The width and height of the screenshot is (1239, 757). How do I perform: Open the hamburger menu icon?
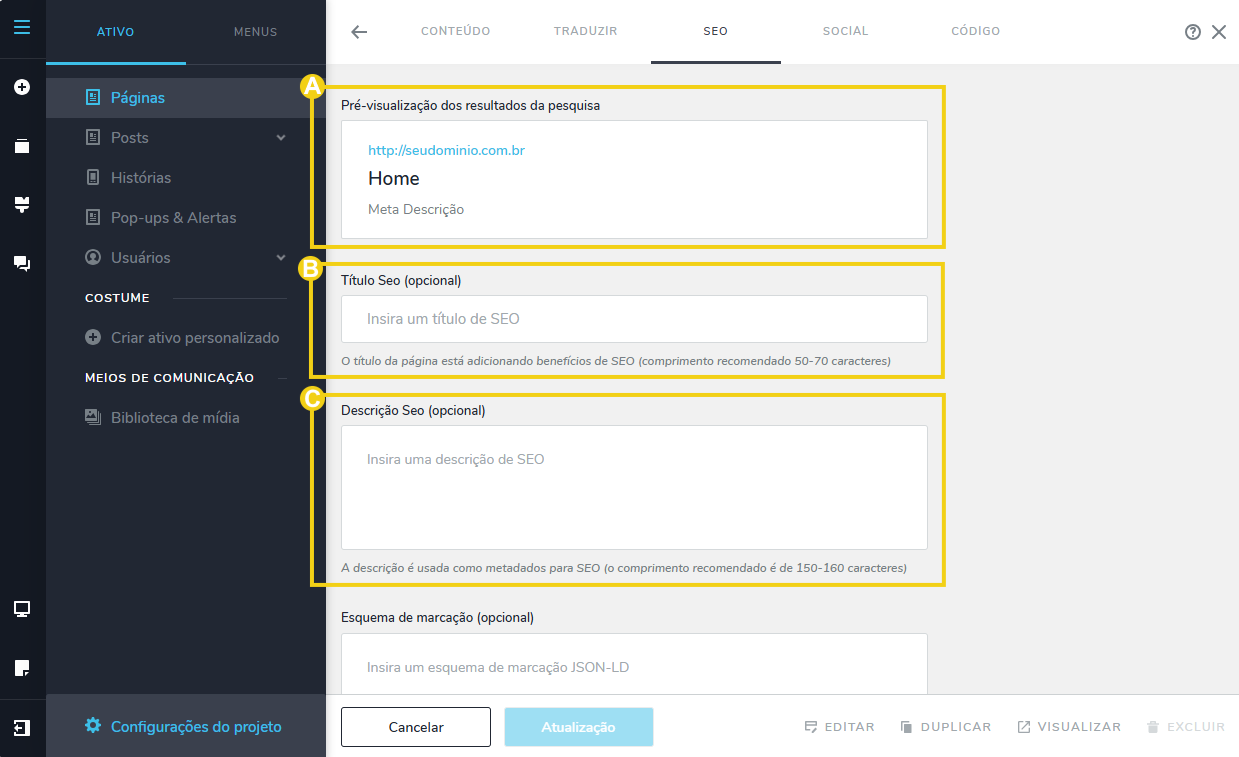coord(22,27)
